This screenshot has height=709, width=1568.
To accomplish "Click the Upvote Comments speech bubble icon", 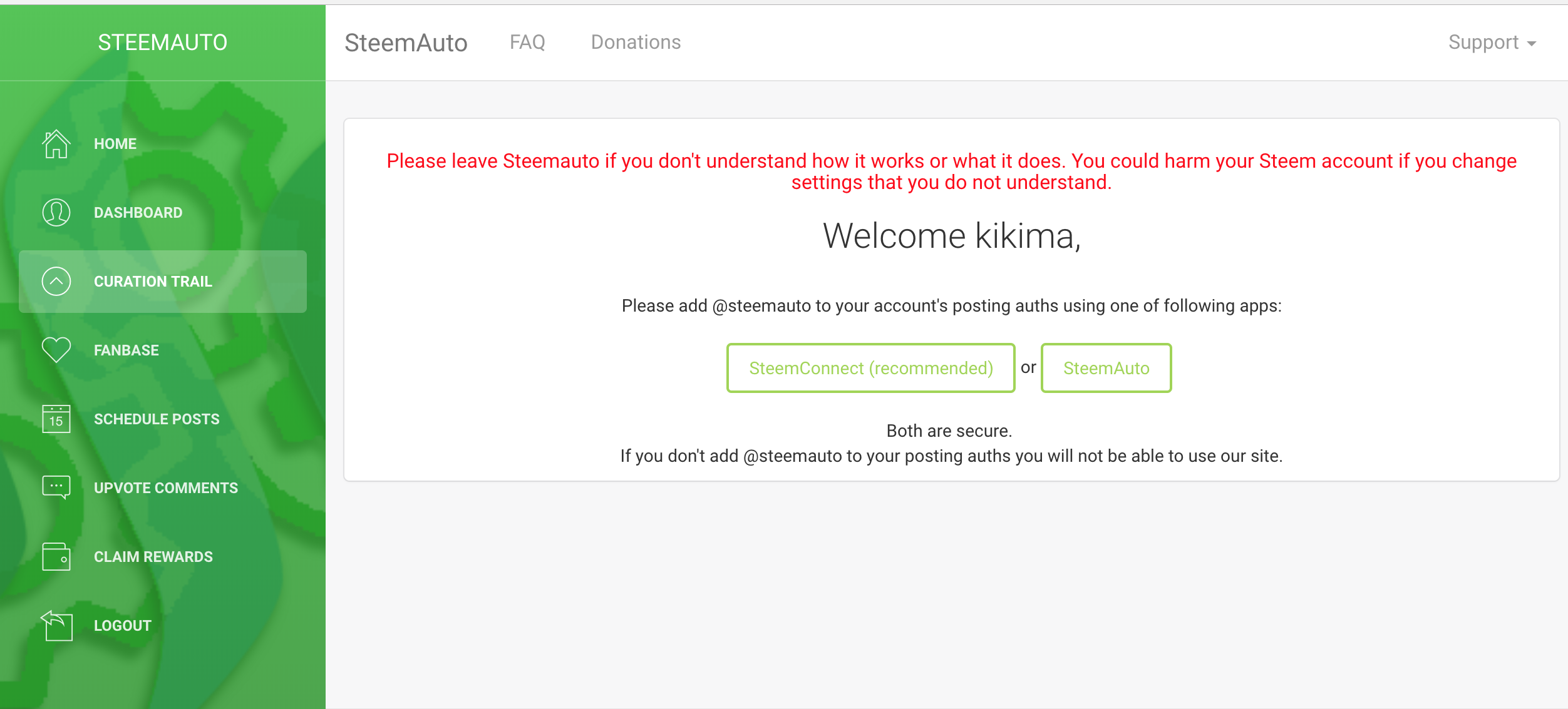I will [56, 487].
